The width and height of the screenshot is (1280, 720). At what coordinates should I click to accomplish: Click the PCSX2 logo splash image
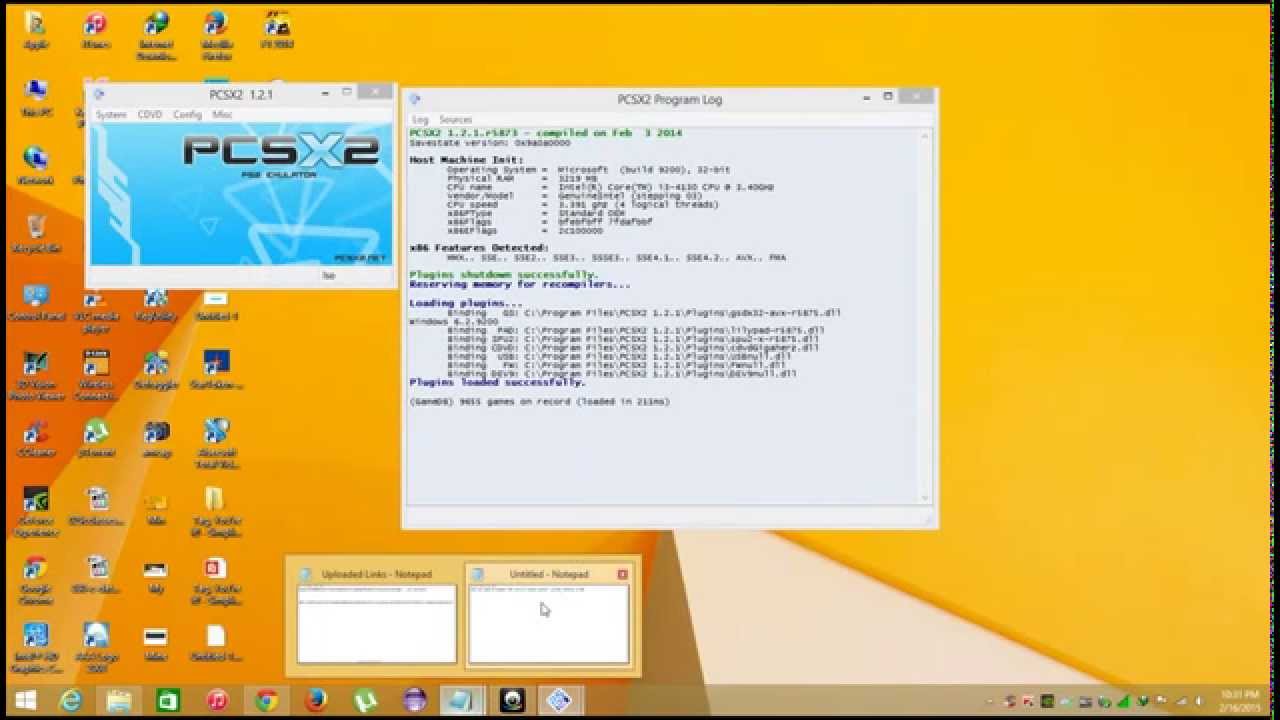(241, 194)
